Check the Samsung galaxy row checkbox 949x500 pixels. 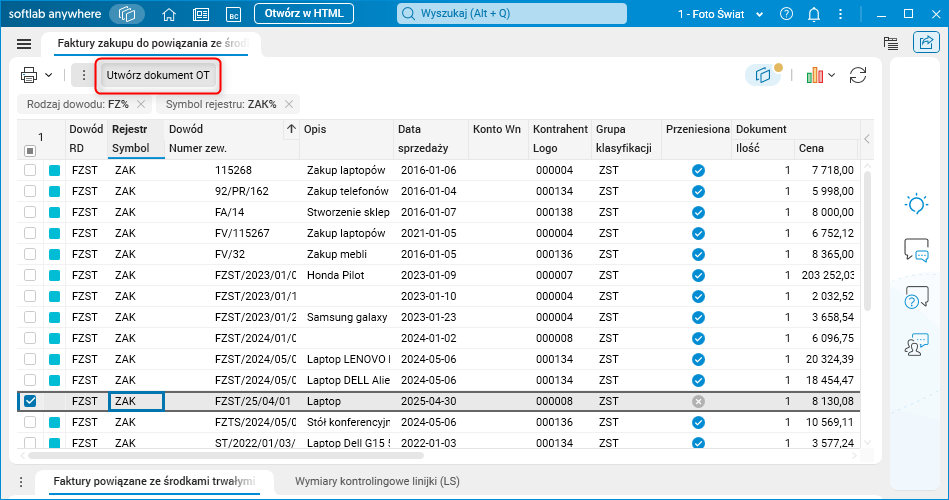[30, 317]
